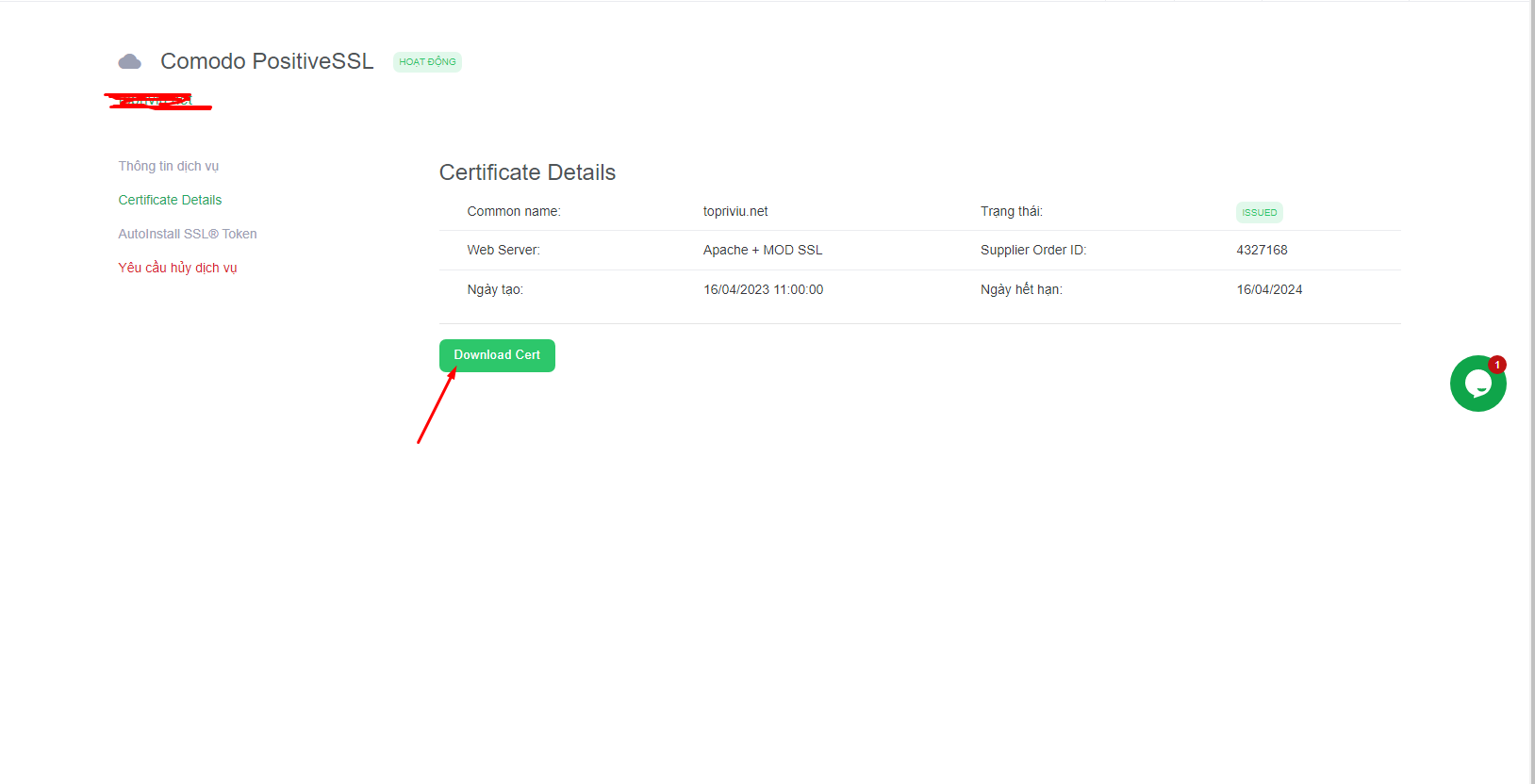Click the HOẠT ĐỘNG status badge
Screen dimensions: 1535x784
pos(427,62)
